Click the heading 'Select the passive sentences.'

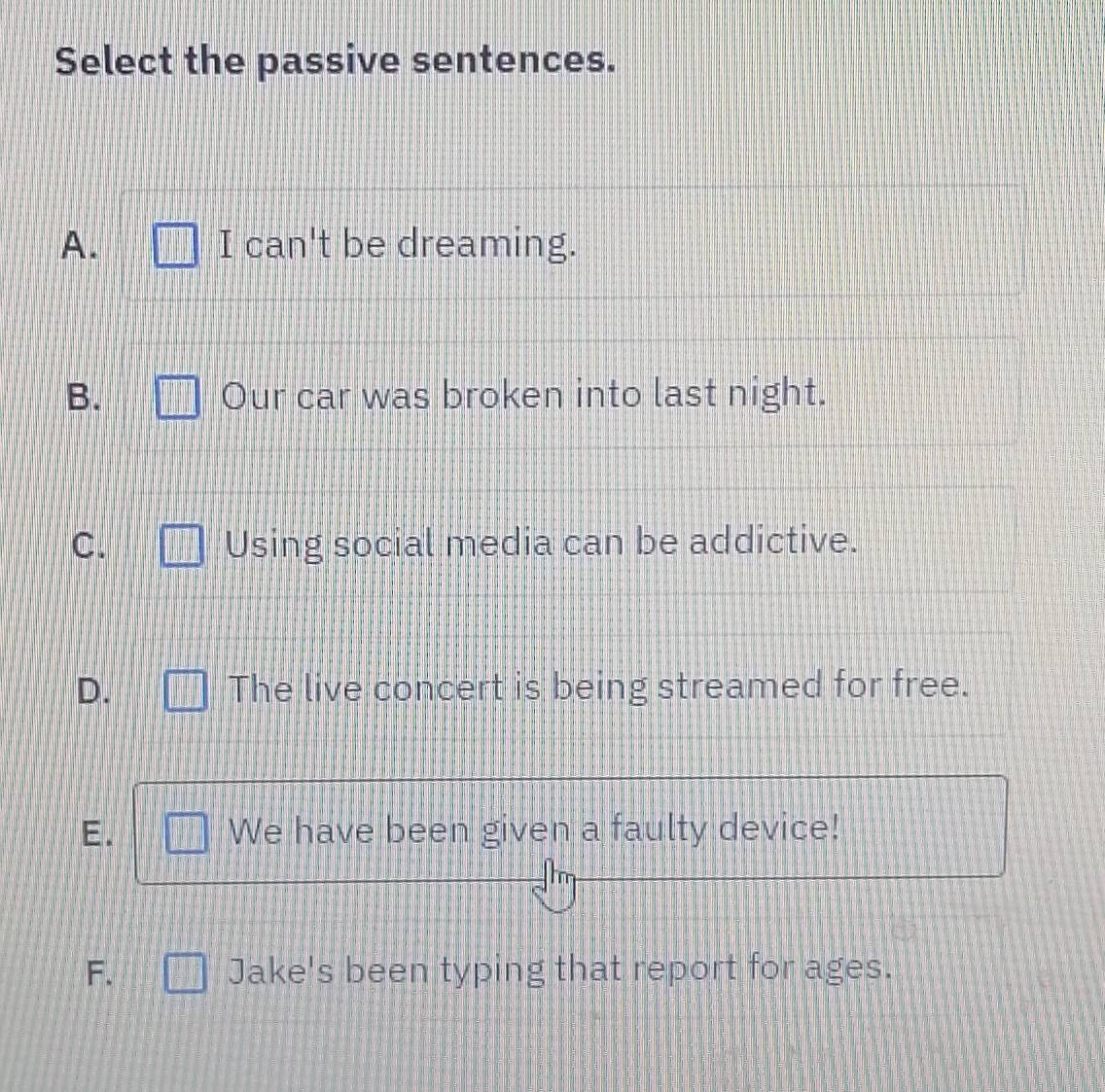(336, 60)
